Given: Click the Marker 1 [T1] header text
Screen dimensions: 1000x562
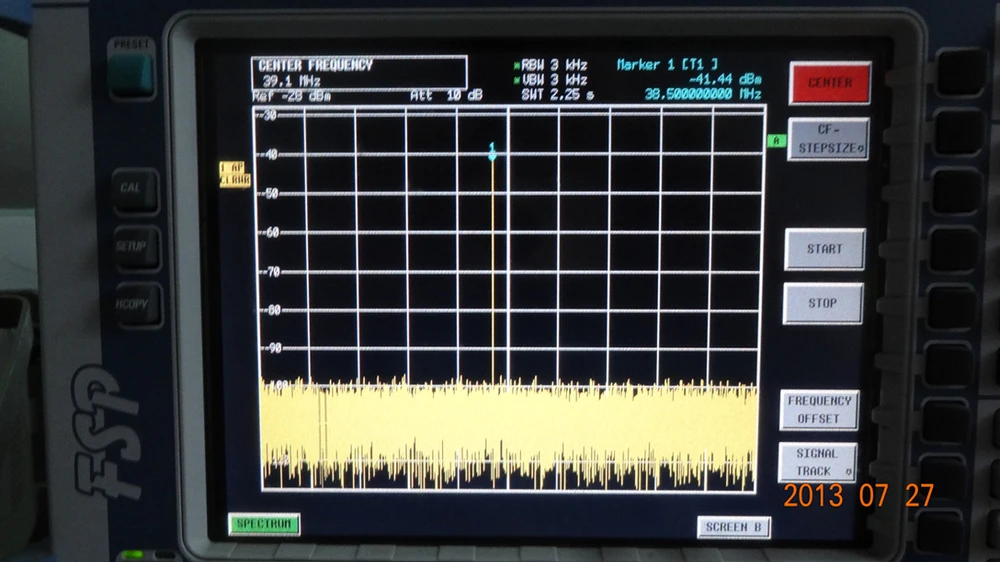Looking at the screenshot, I should pos(667,64).
